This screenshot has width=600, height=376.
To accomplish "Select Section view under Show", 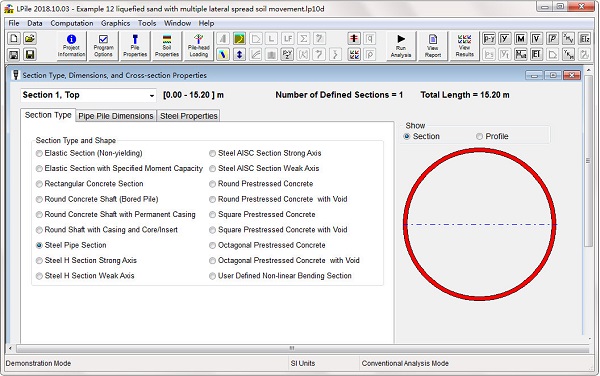I will pos(422,137).
